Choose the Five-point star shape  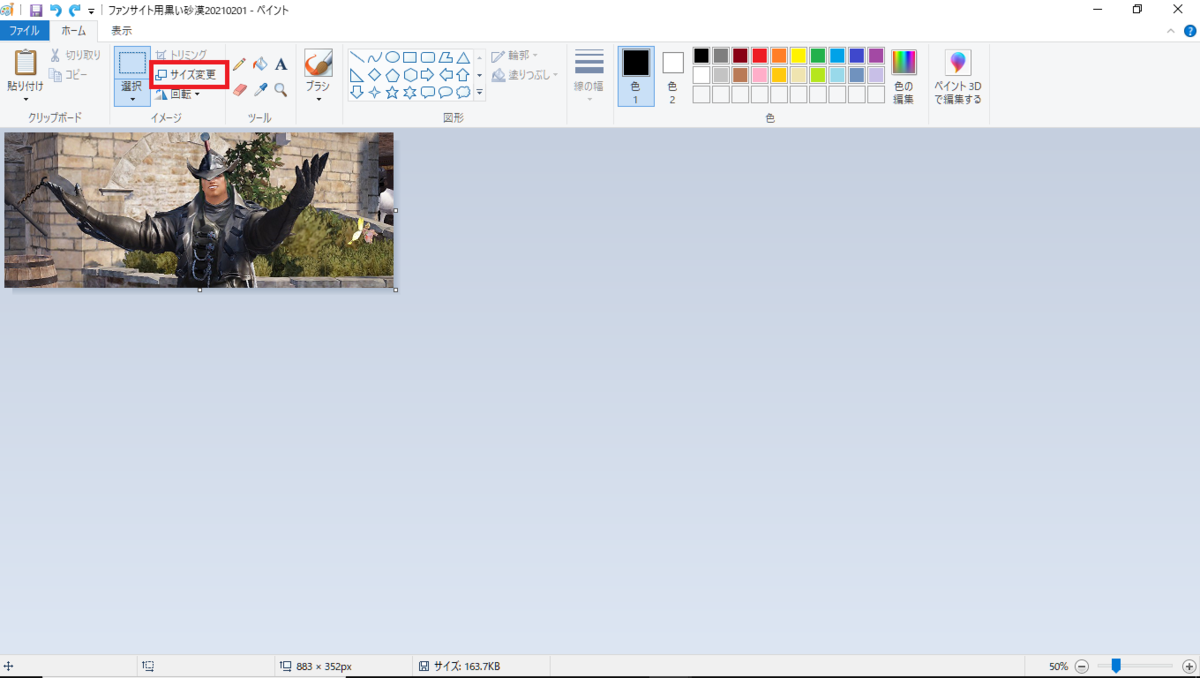(x=392, y=93)
